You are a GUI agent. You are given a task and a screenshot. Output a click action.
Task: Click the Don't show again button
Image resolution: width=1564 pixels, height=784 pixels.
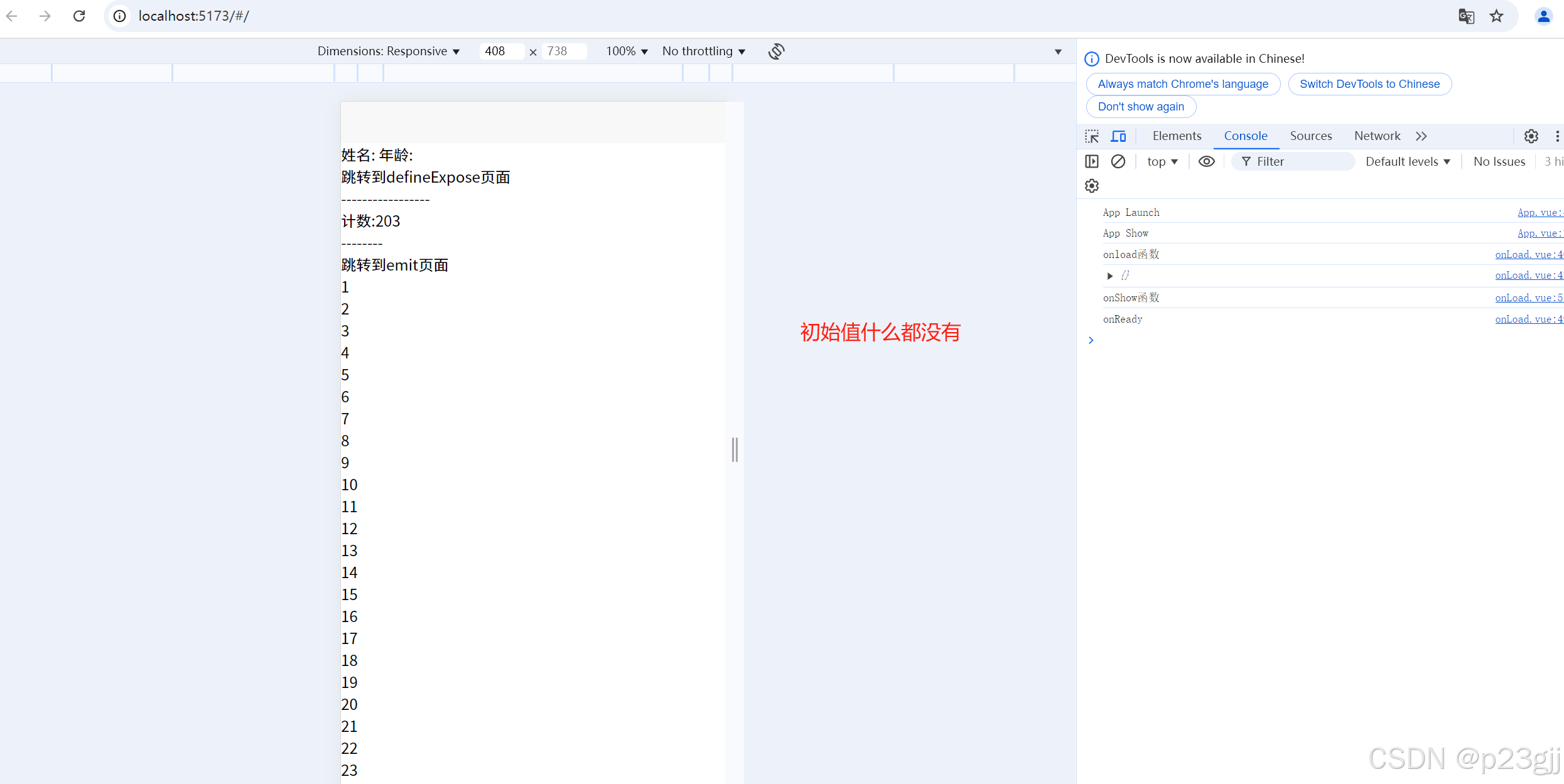(1141, 107)
